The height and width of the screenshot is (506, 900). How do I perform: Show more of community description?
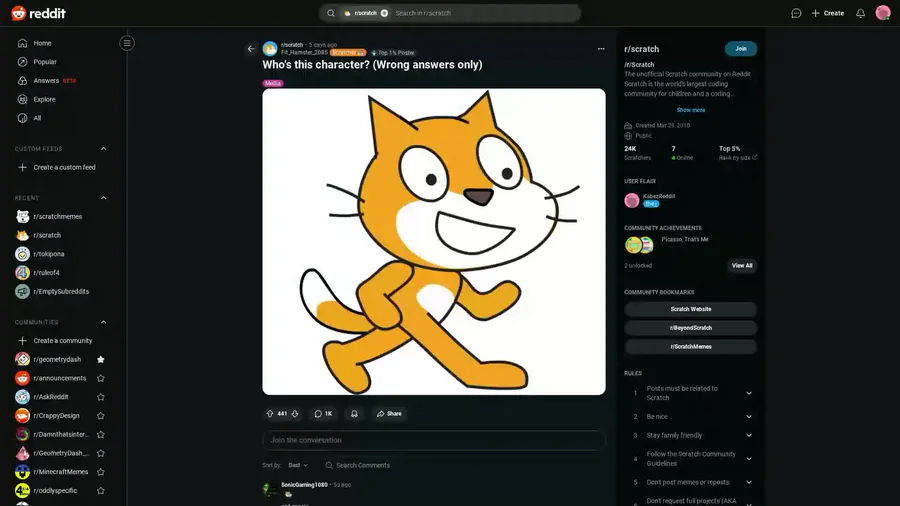coord(690,110)
